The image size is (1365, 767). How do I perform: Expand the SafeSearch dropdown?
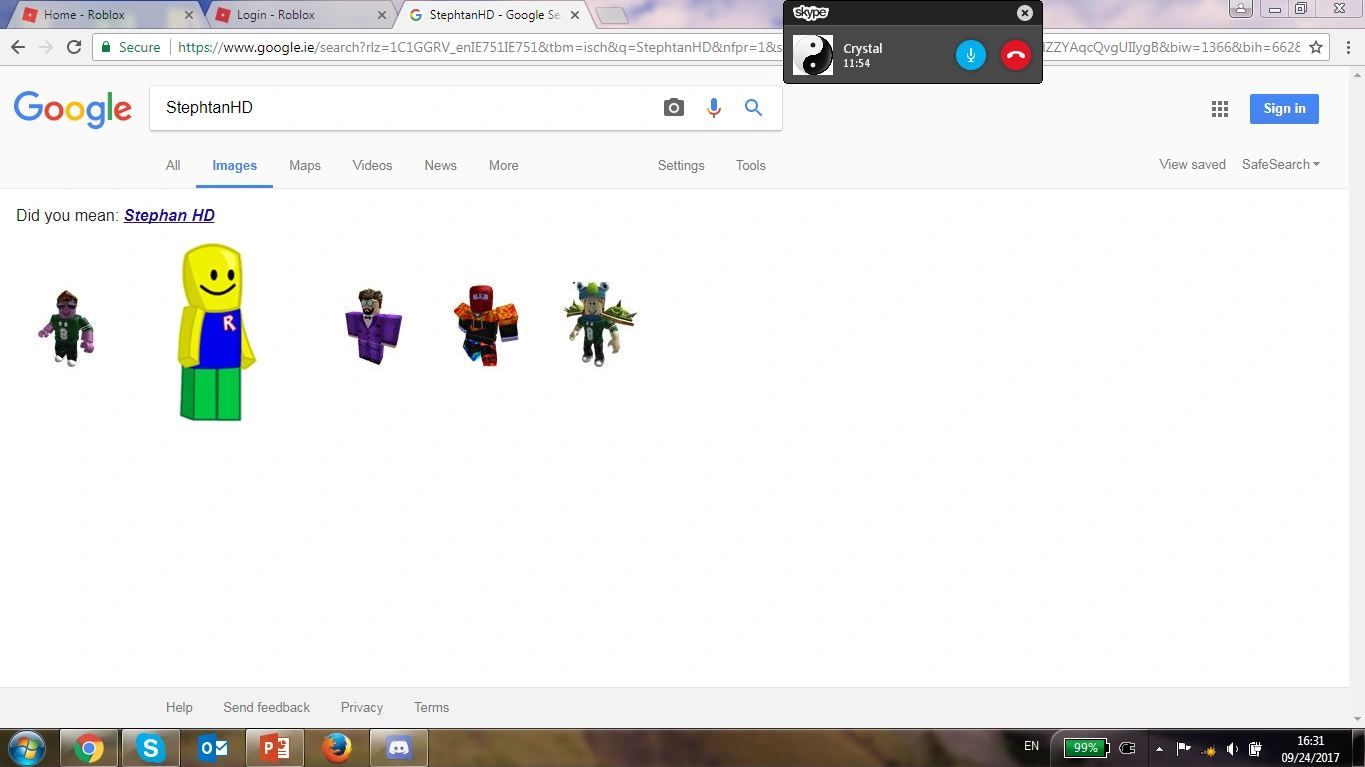point(1280,165)
